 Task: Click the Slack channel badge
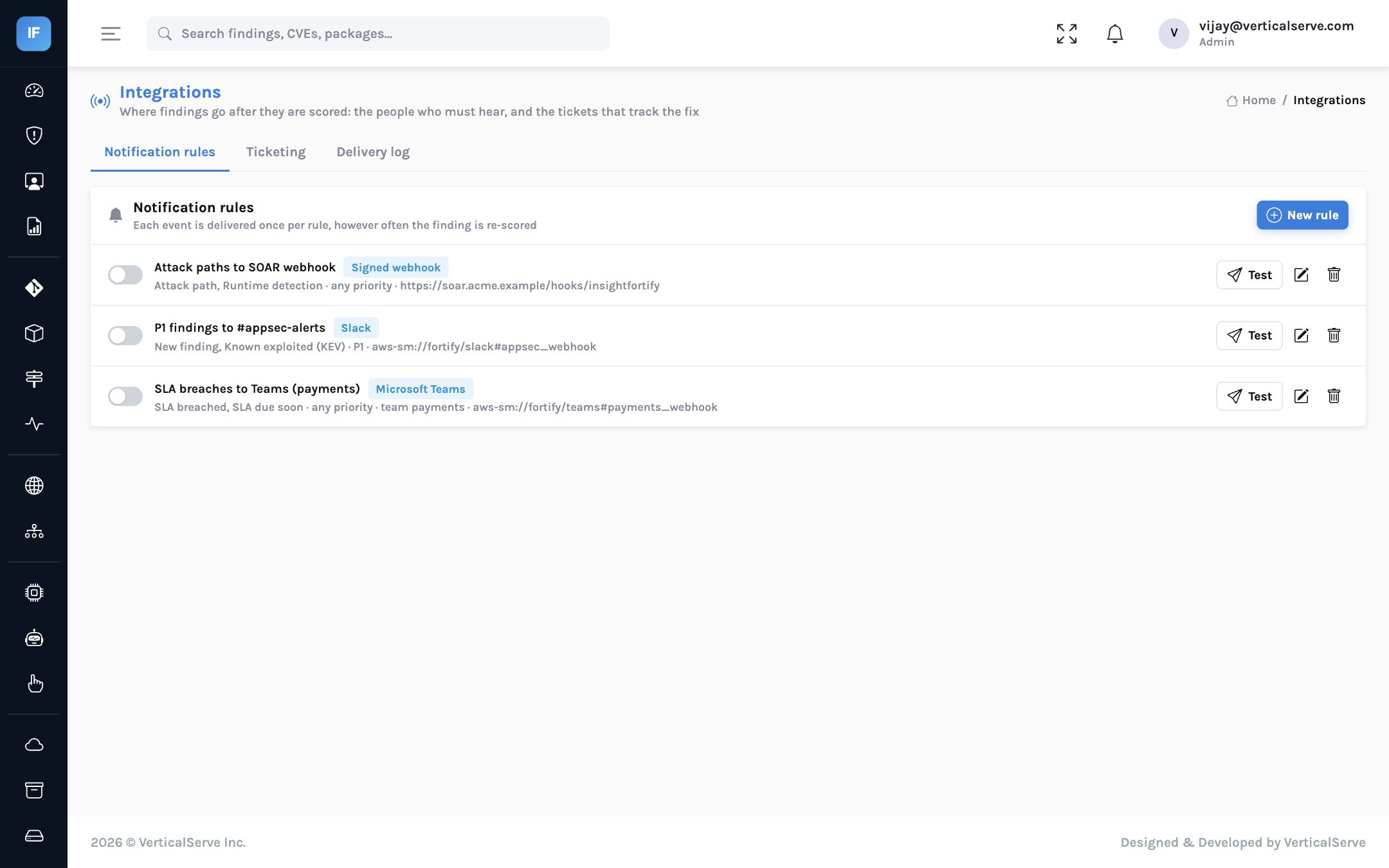point(356,328)
